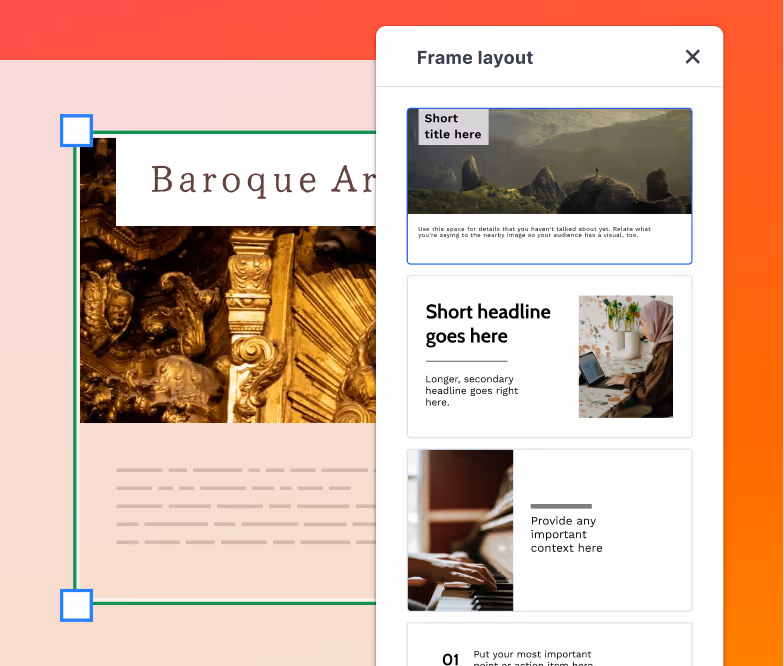
Task: Click 'Use this space for details' caption
Action: pos(534,232)
